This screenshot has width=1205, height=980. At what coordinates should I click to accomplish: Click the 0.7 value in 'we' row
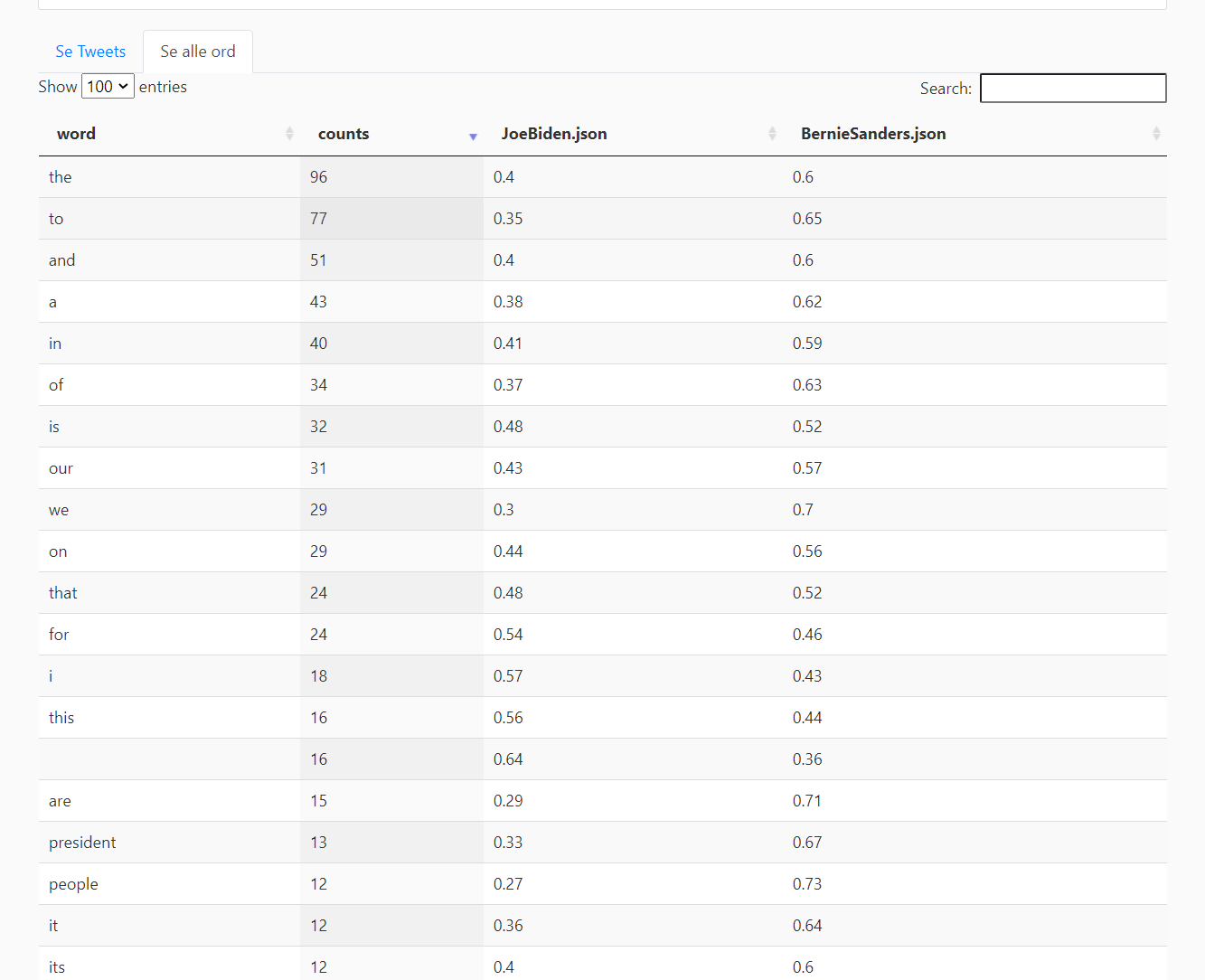[803, 510]
